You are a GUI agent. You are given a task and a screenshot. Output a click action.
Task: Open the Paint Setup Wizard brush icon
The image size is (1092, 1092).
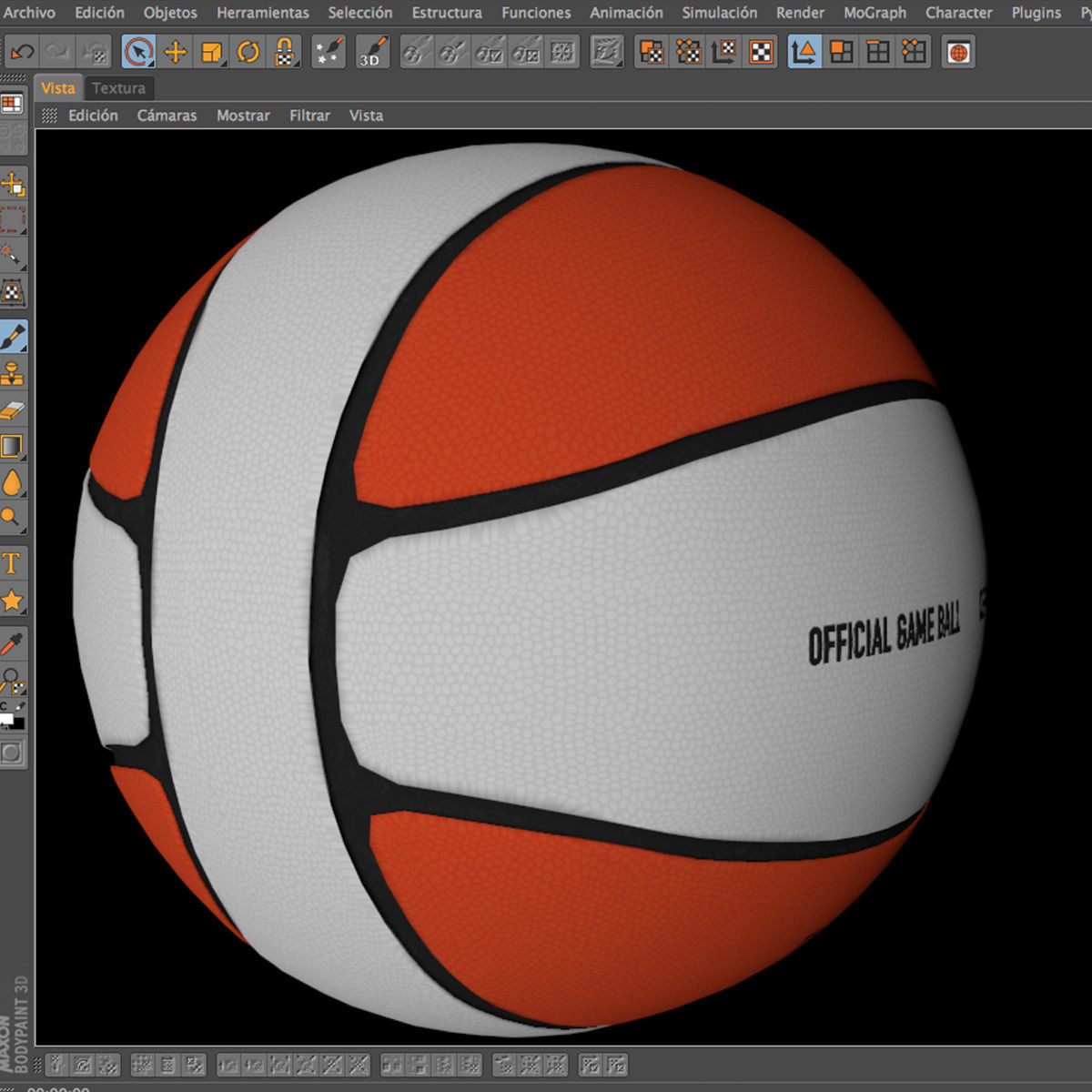(328, 53)
